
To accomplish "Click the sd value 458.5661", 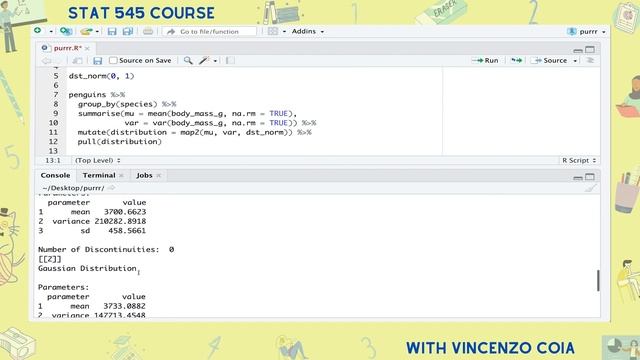I will [127, 231].
